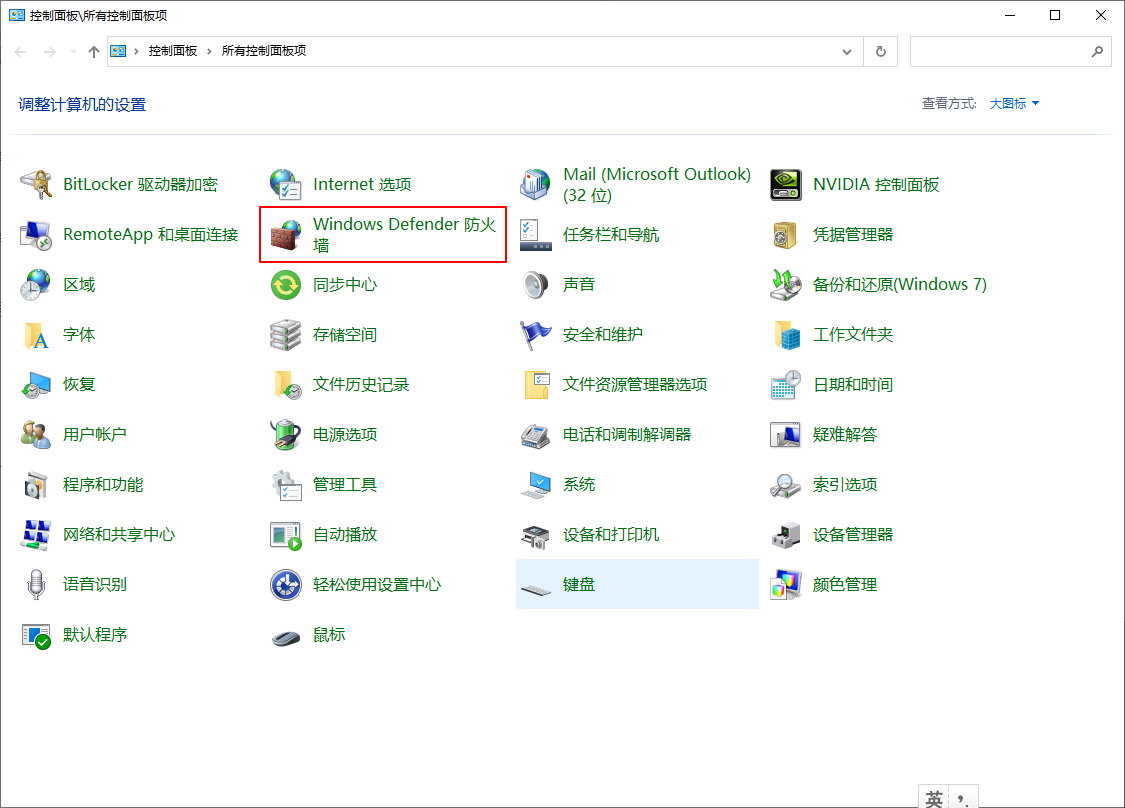Viewport: 1125px width, 808px height.
Task: Expand chevron before 控制面板 breadcrumb
Action: point(136,51)
